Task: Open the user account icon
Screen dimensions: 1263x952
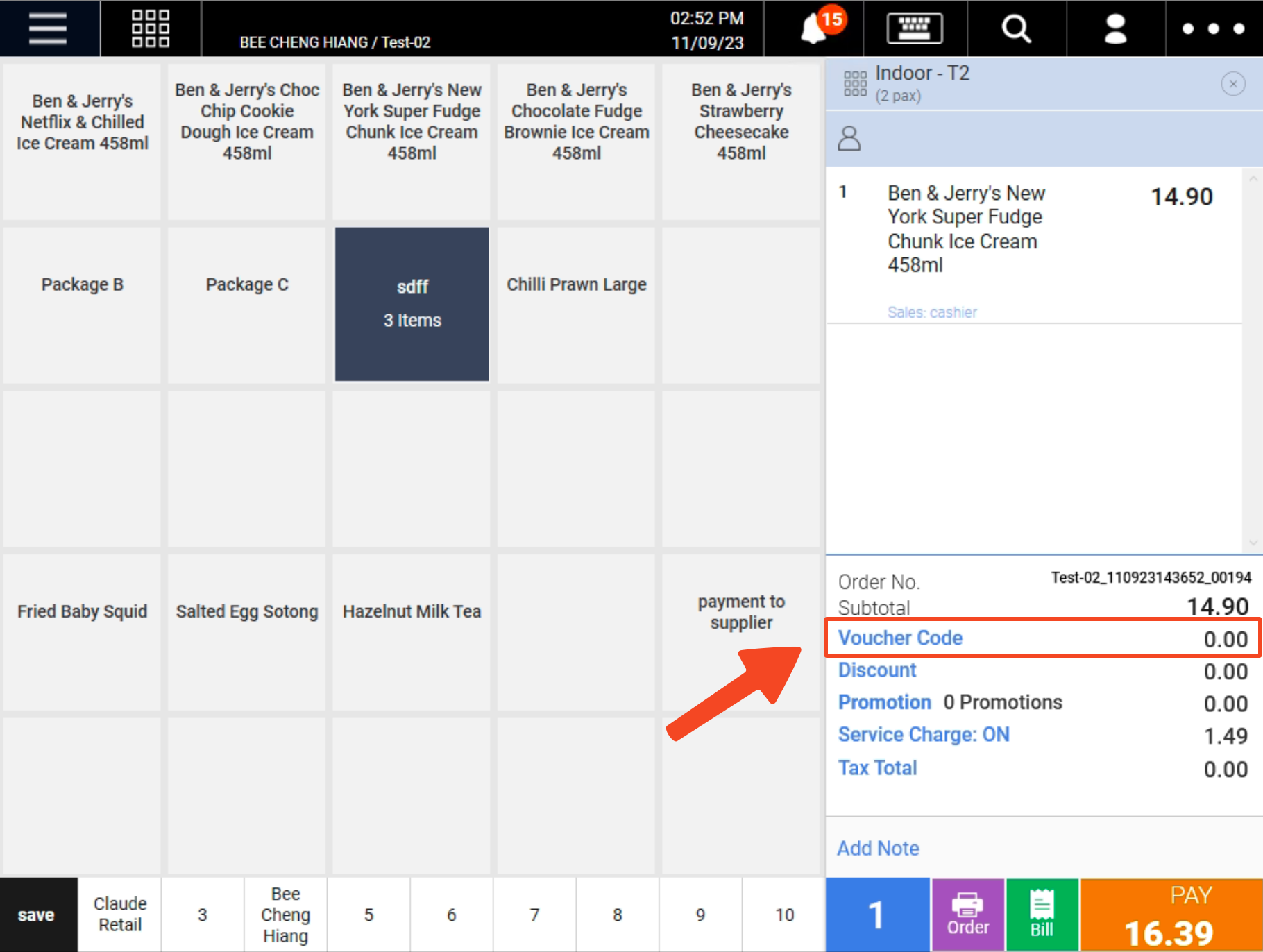Action: [1115, 28]
